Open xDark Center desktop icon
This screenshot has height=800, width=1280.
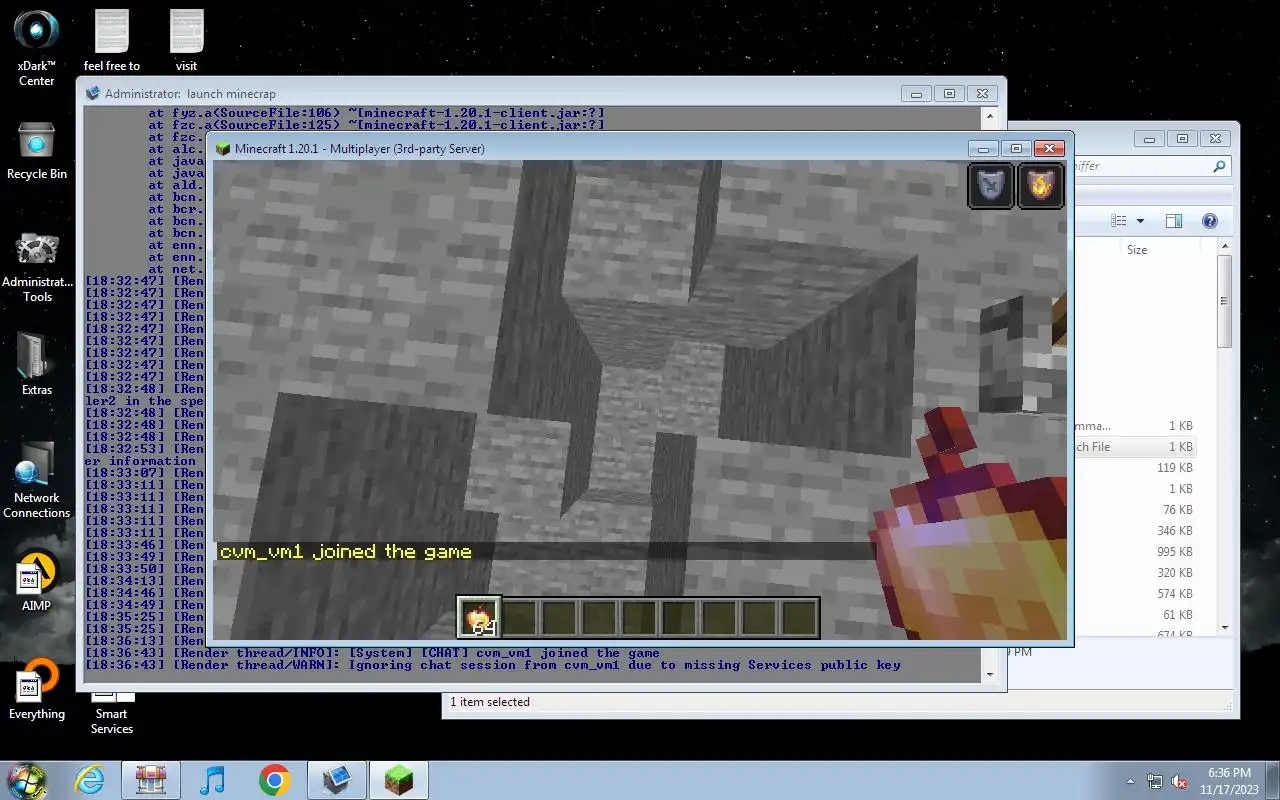37,47
